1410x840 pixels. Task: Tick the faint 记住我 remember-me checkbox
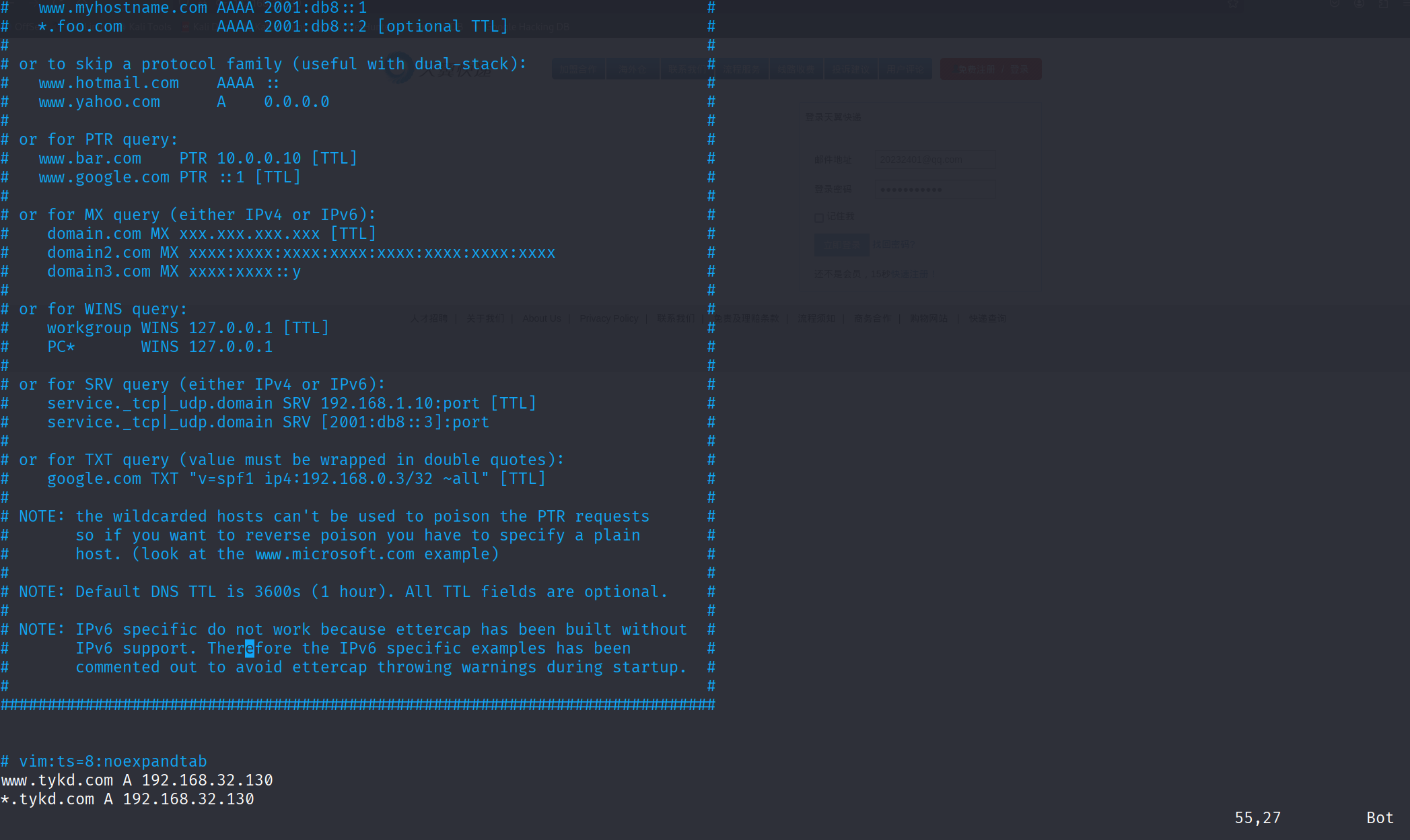click(819, 217)
